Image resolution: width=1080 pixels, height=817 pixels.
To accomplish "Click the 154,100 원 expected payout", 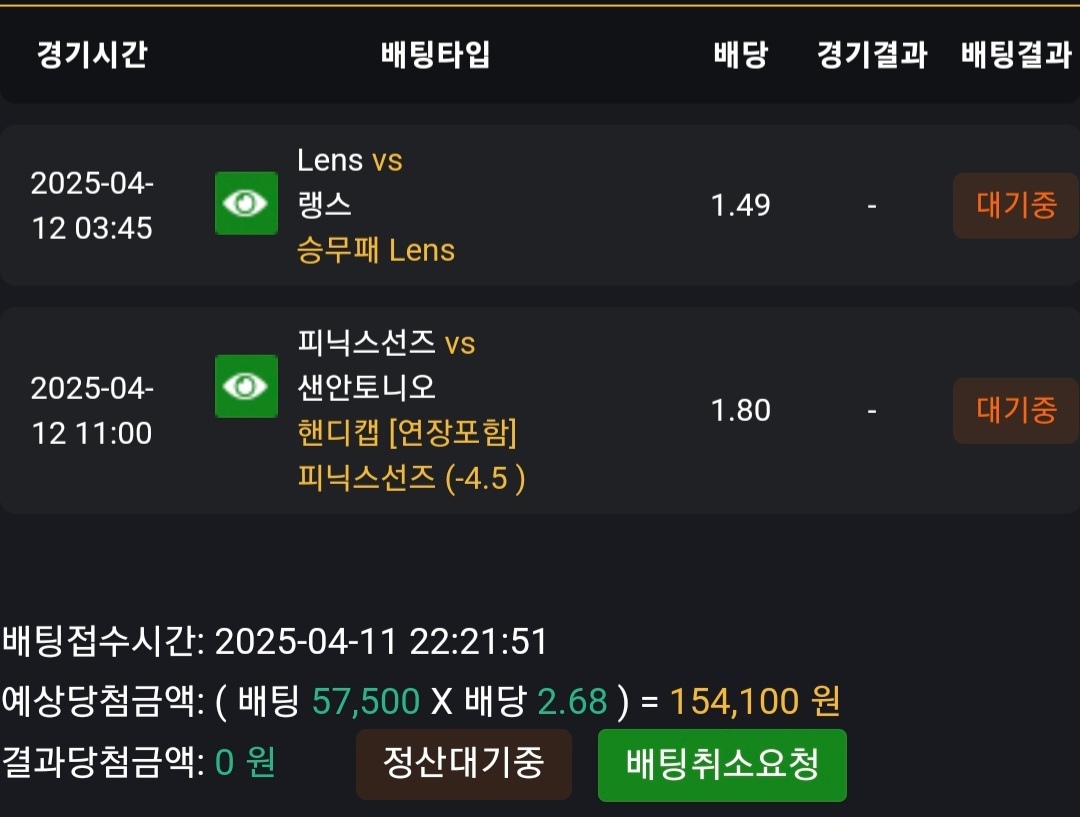I will [754, 702].
